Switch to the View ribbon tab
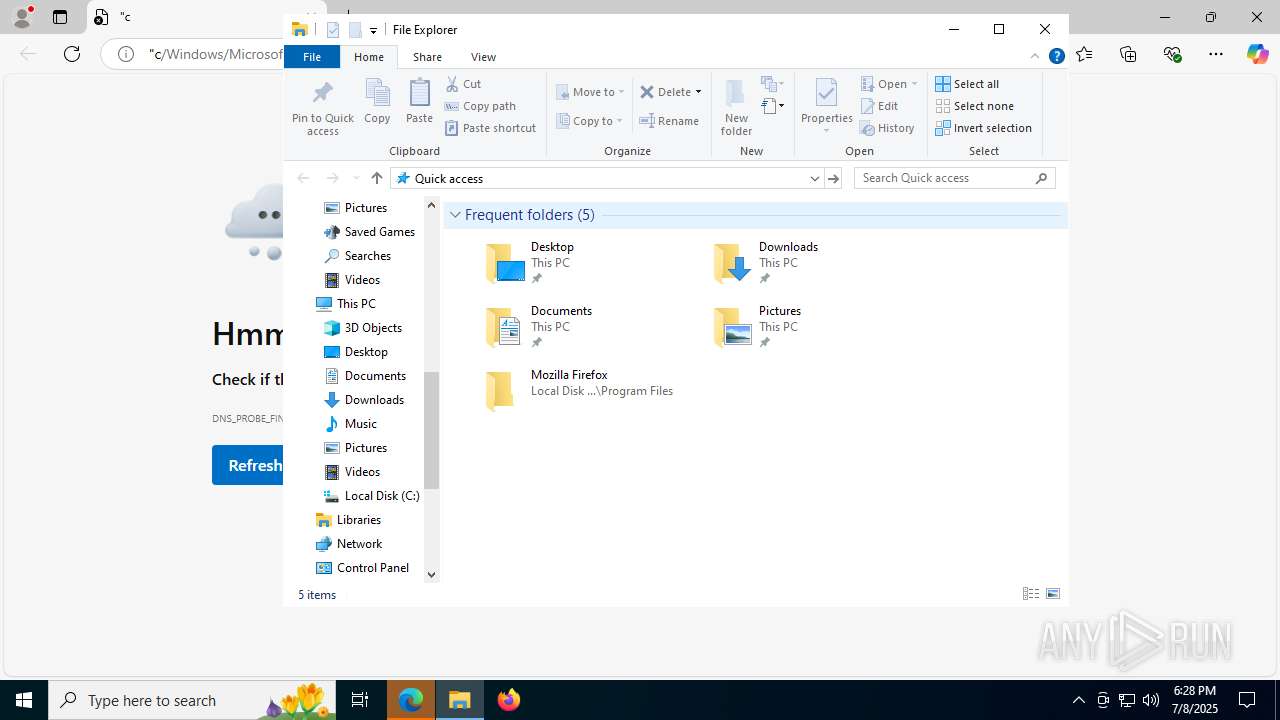The image size is (1280, 720). 483,57
